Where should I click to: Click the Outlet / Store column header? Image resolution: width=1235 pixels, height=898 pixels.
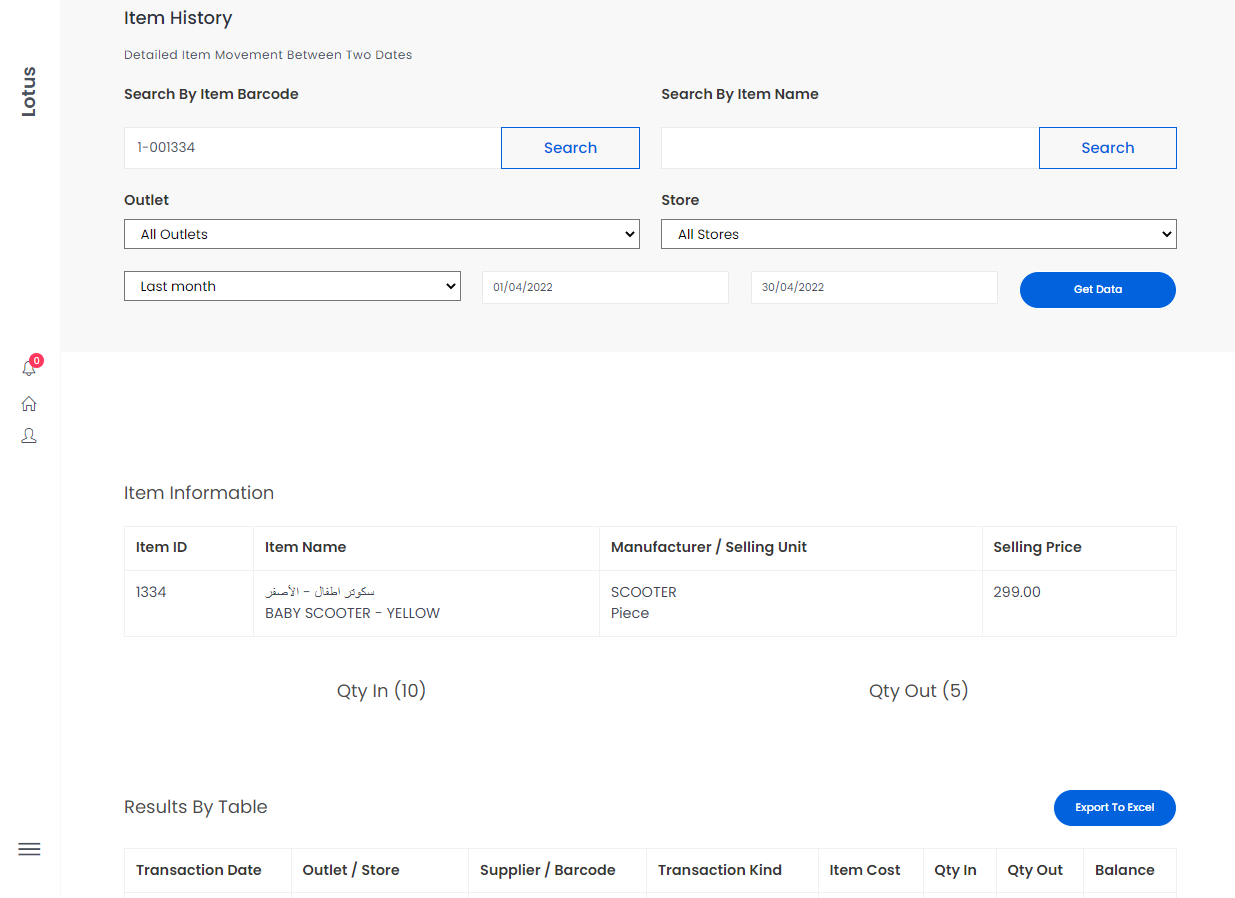coord(351,870)
